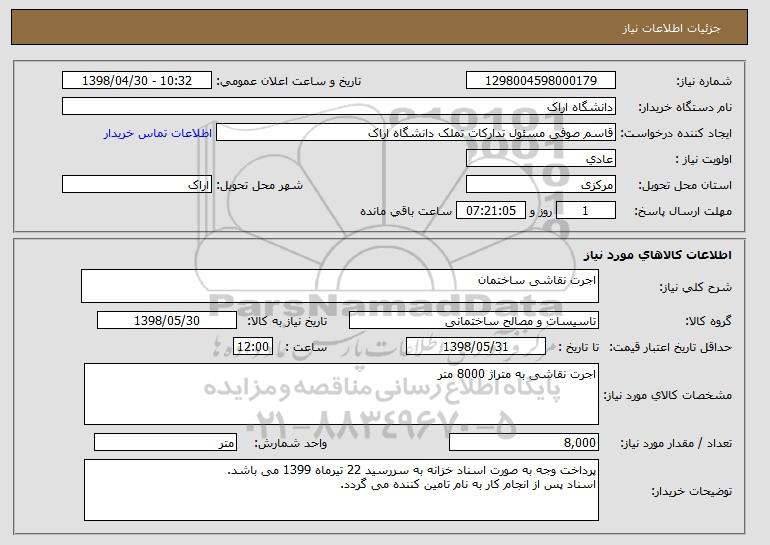Click the label حداقل تاریخ اعتبار قیمت
Screen dimensions: 770x545
pos(671,348)
